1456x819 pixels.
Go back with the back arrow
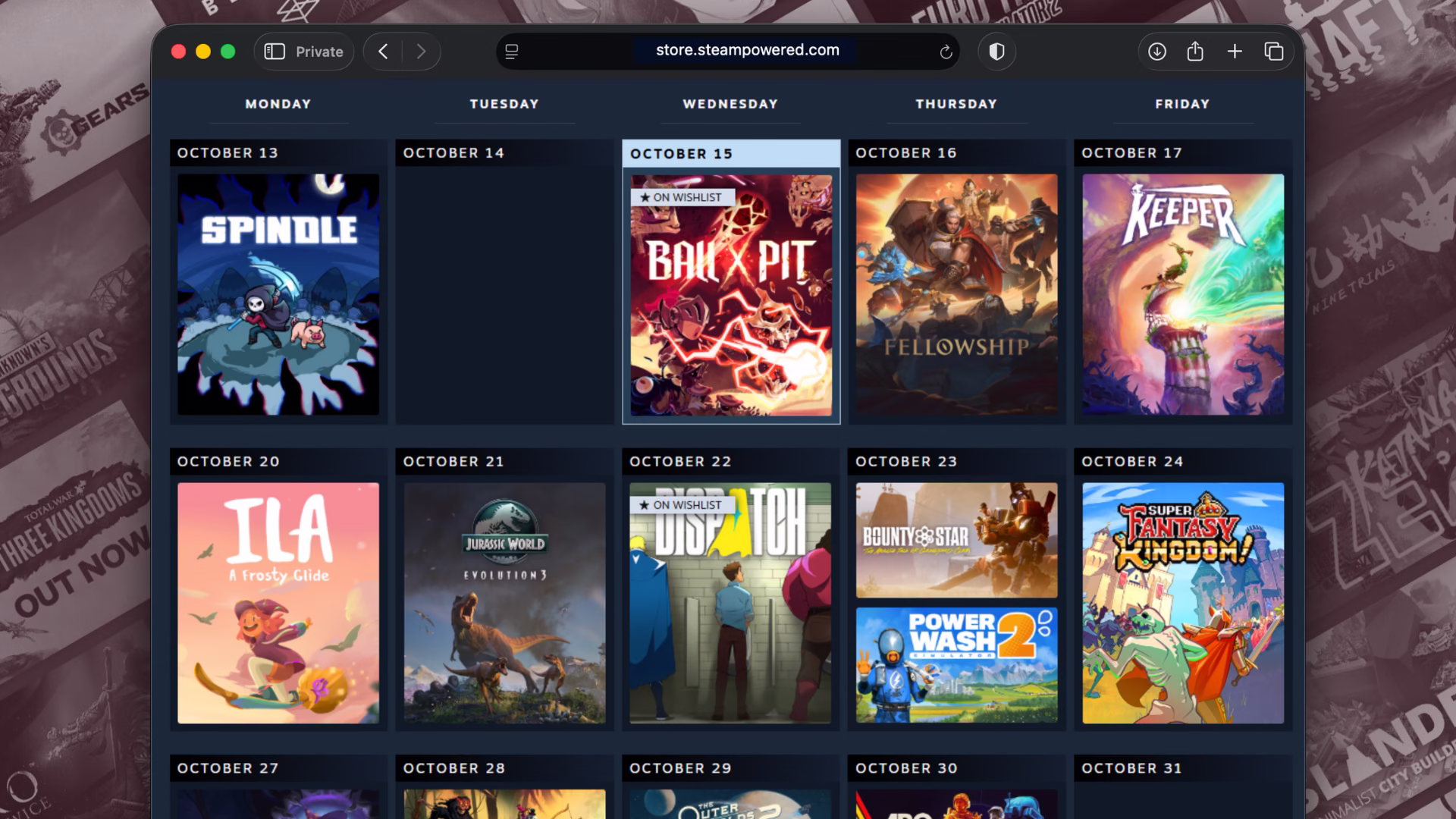click(384, 52)
